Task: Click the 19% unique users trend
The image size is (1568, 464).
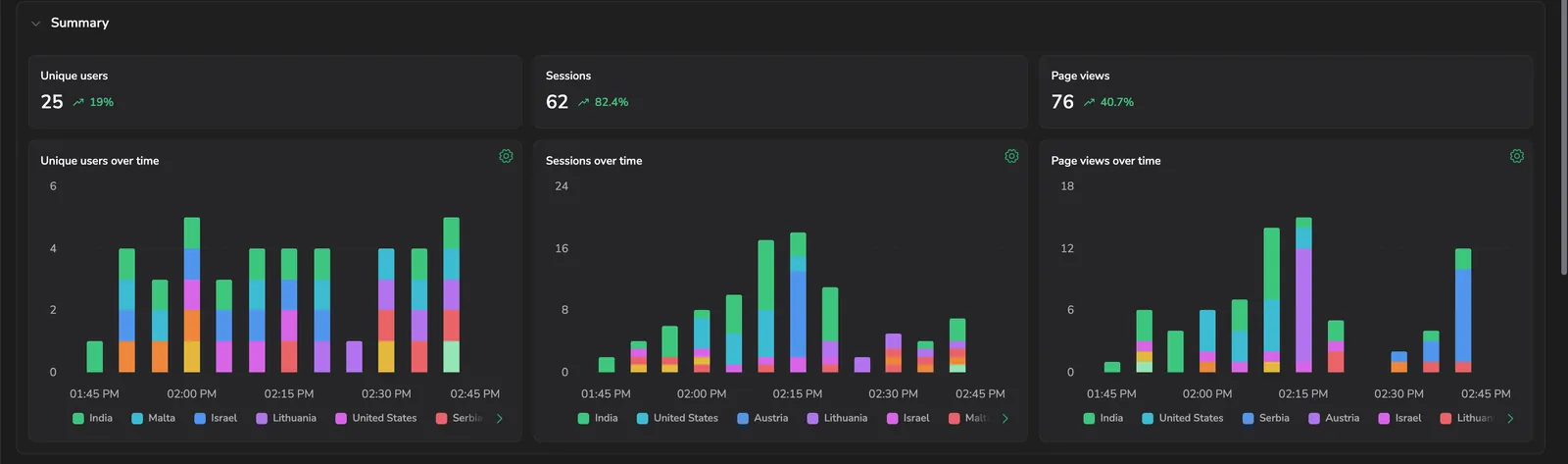Action: (x=93, y=102)
